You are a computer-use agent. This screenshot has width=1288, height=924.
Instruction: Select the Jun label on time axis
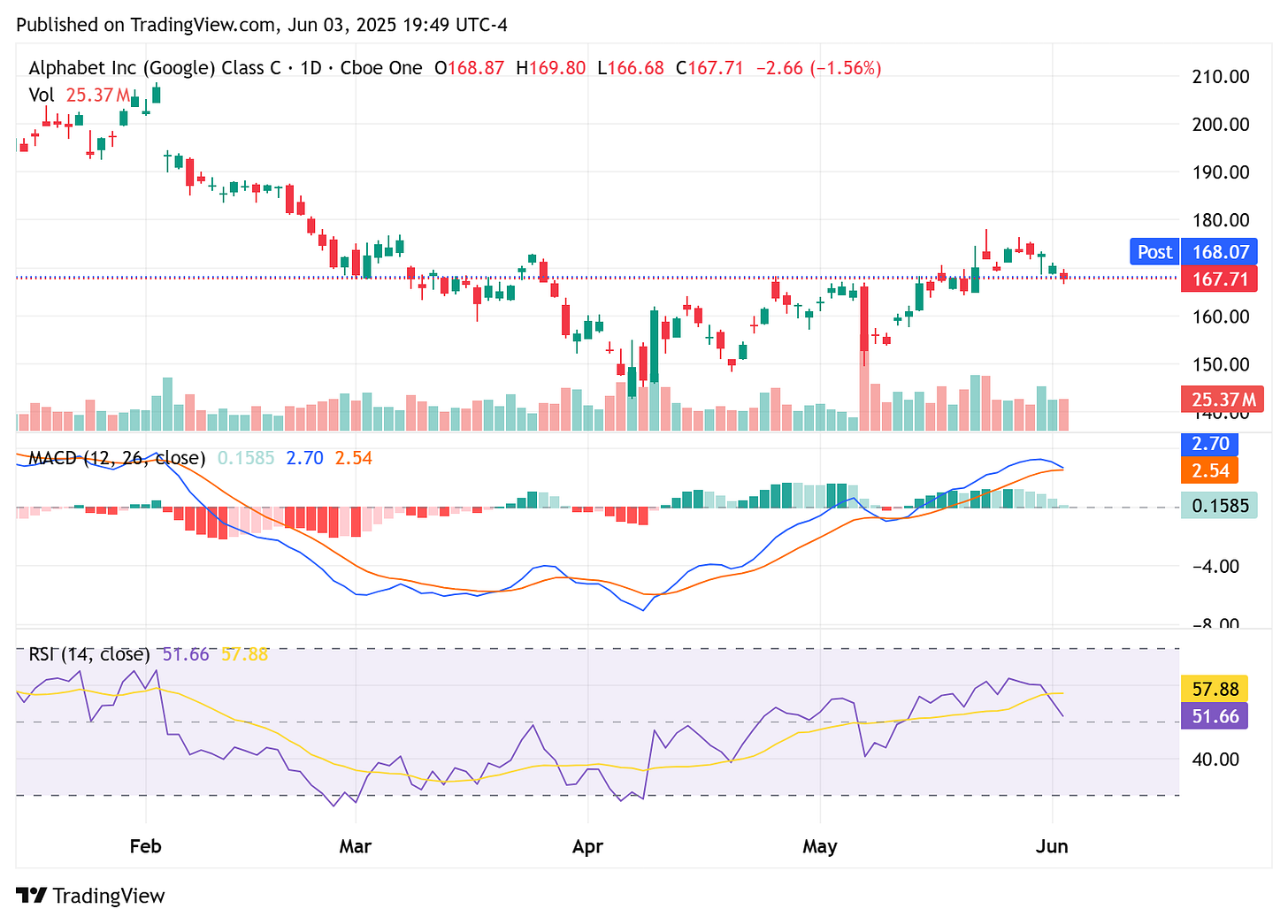pyautogui.click(x=1053, y=846)
